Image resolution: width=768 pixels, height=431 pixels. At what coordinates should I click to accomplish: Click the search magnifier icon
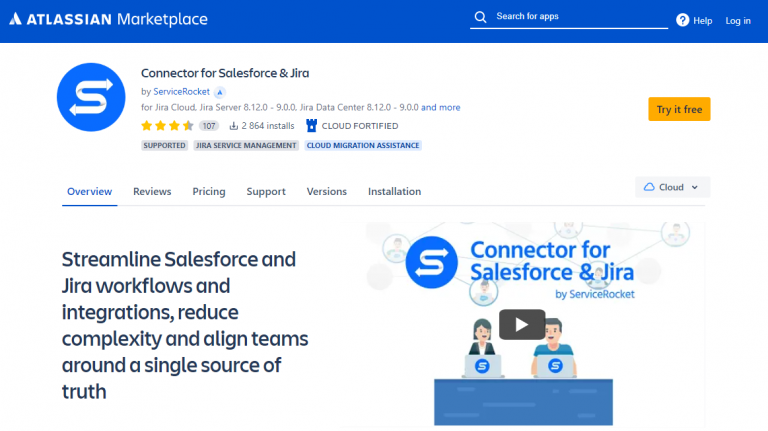click(x=480, y=17)
